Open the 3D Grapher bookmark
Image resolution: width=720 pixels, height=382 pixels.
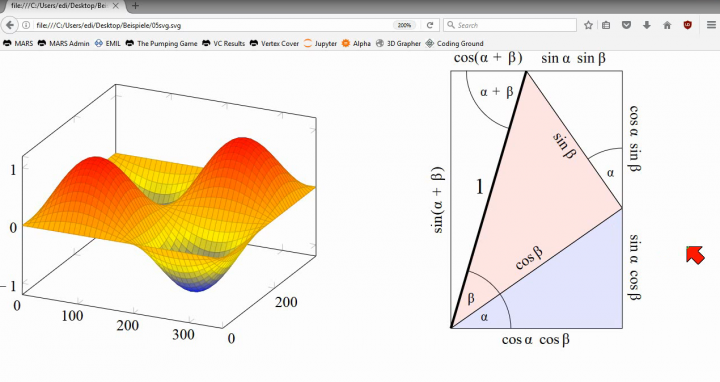click(398, 44)
